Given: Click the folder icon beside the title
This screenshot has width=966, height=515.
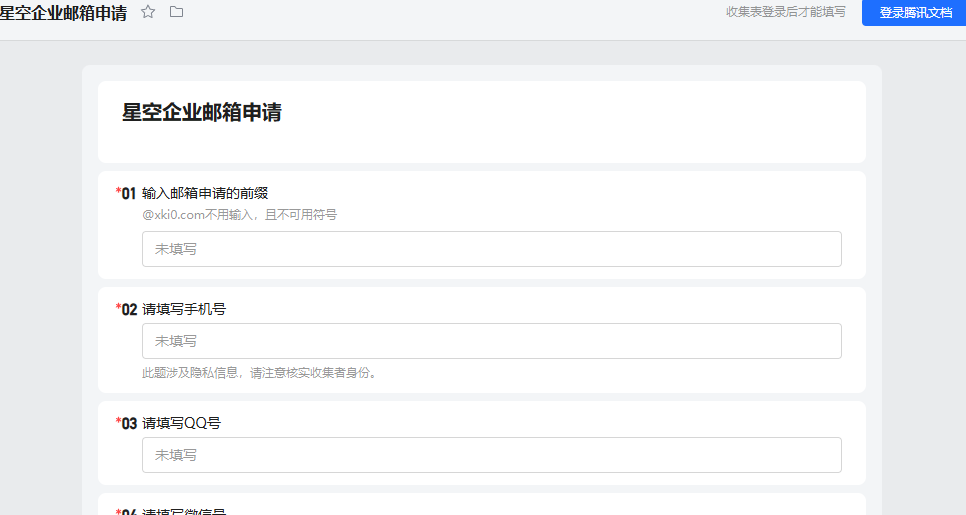Looking at the screenshot, I should click(x=177, y=12).
